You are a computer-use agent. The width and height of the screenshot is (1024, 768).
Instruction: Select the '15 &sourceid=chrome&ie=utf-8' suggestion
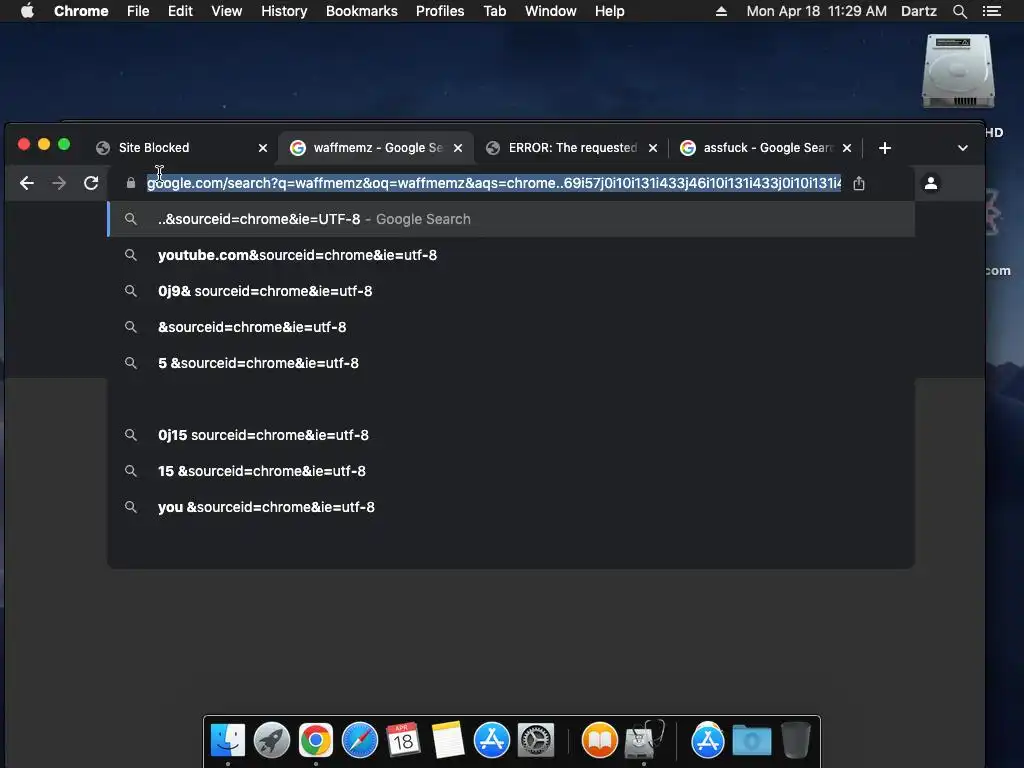tap(511, 471)
